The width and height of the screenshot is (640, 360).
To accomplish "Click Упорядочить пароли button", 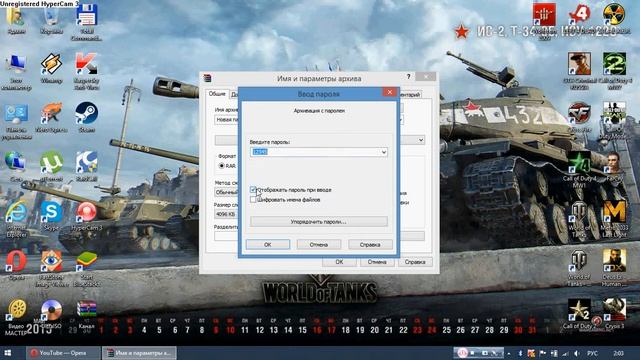I will 319,222.
